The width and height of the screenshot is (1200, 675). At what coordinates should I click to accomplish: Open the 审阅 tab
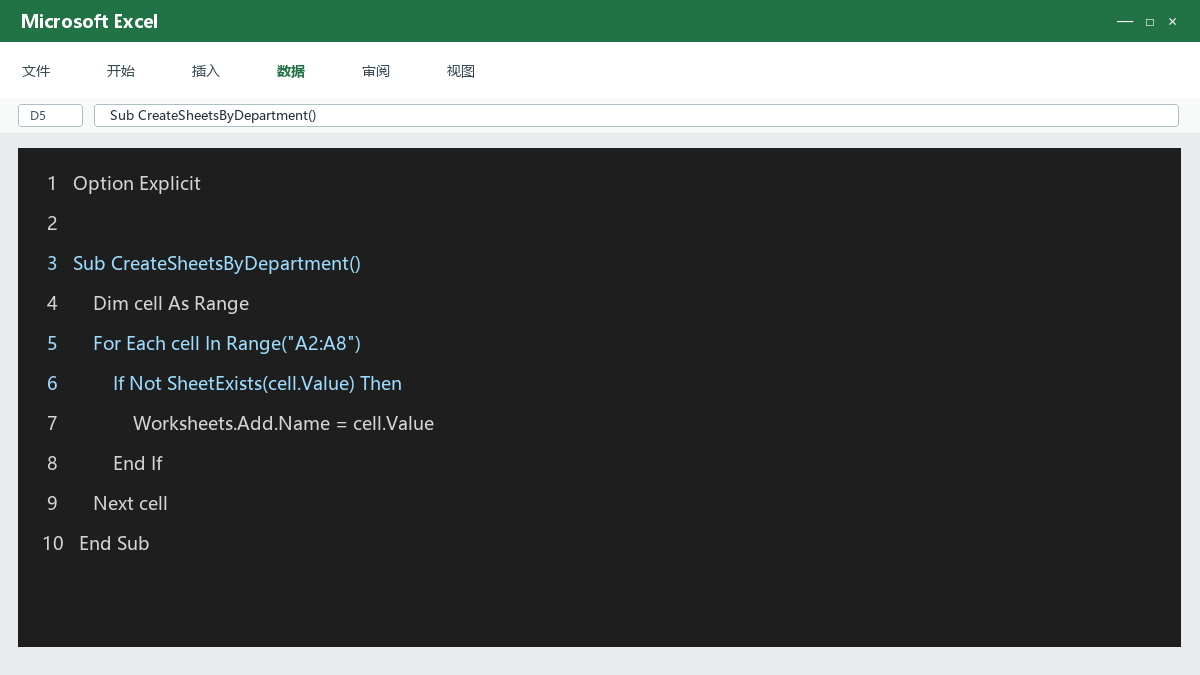point(376,71)
